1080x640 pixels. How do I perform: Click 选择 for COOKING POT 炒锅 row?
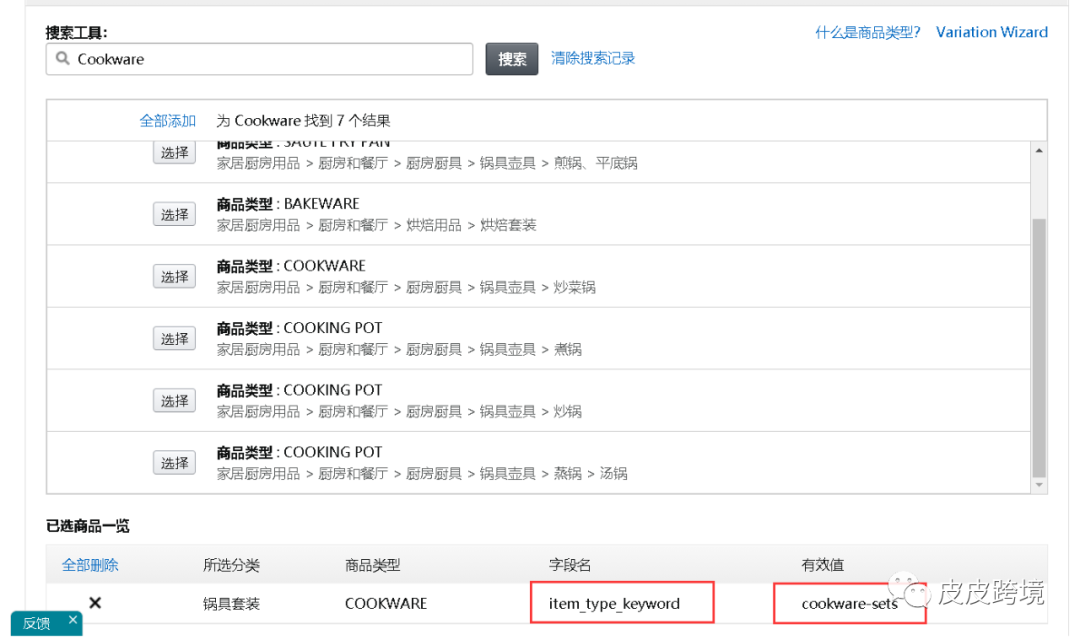point(174,401)
